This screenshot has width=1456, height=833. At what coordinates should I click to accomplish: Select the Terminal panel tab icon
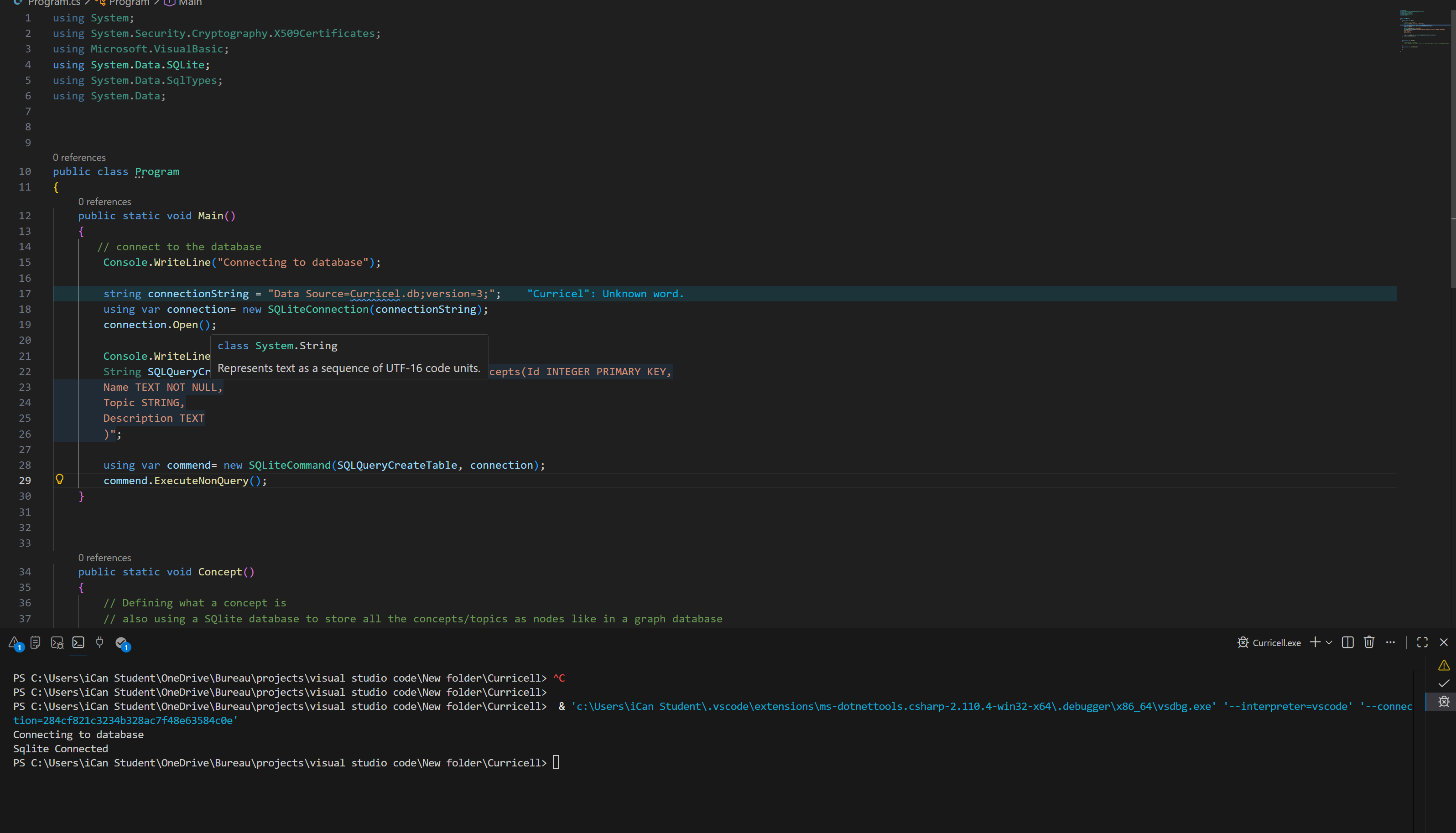[x=78, y=642]
